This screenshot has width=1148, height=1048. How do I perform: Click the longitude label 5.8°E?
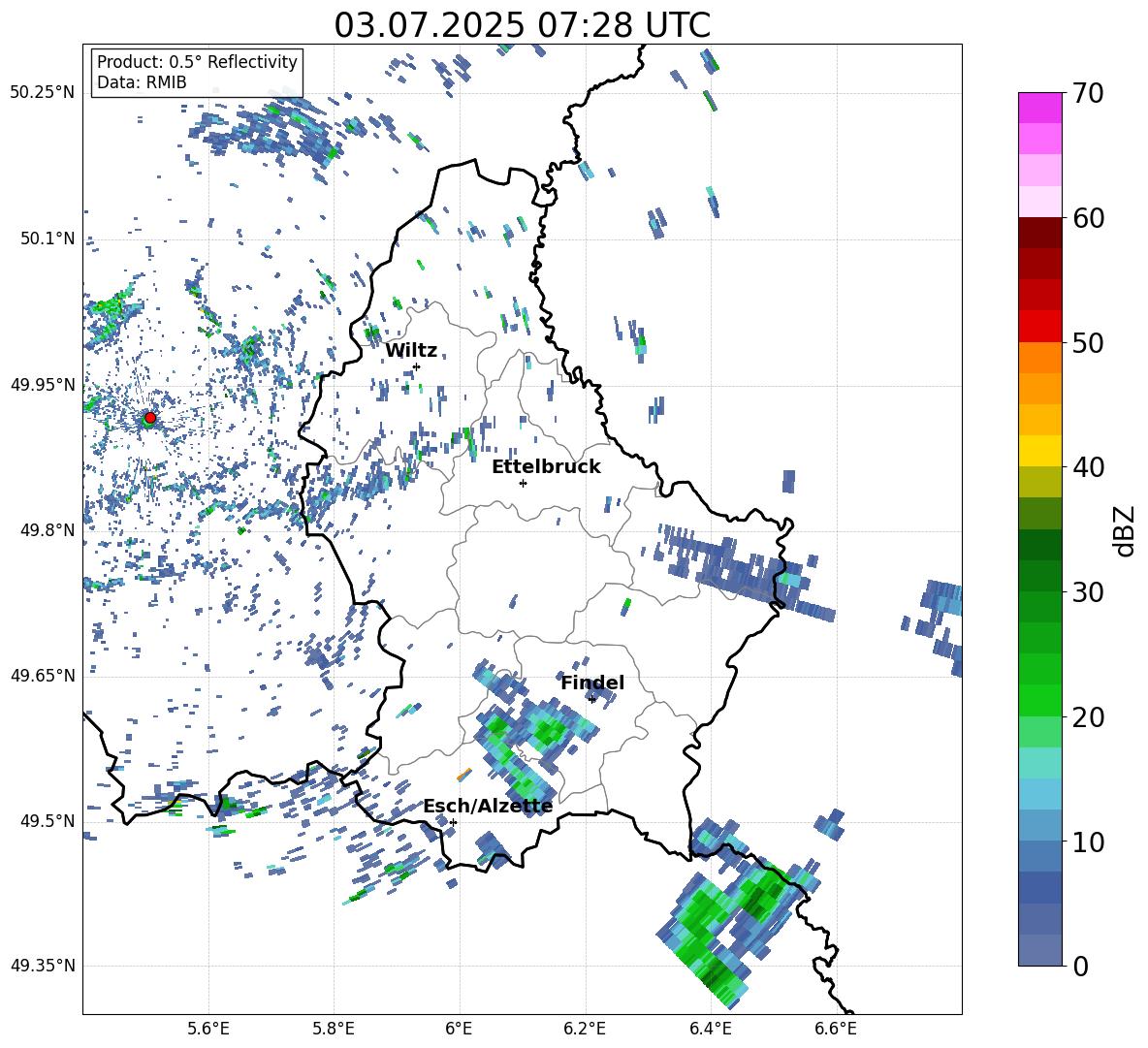(x=334, y=1029)
